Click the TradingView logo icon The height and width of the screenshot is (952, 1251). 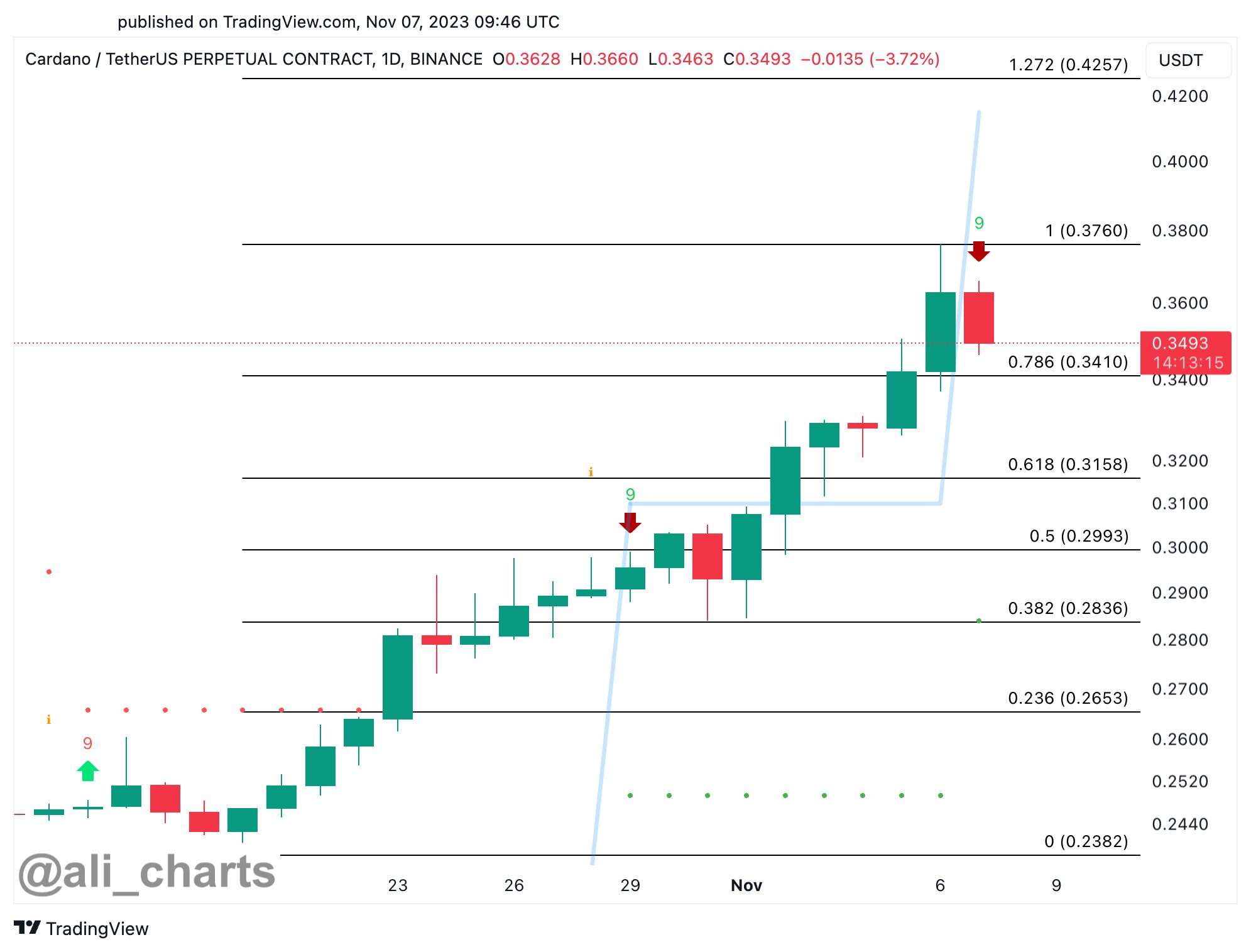(27, 927)
